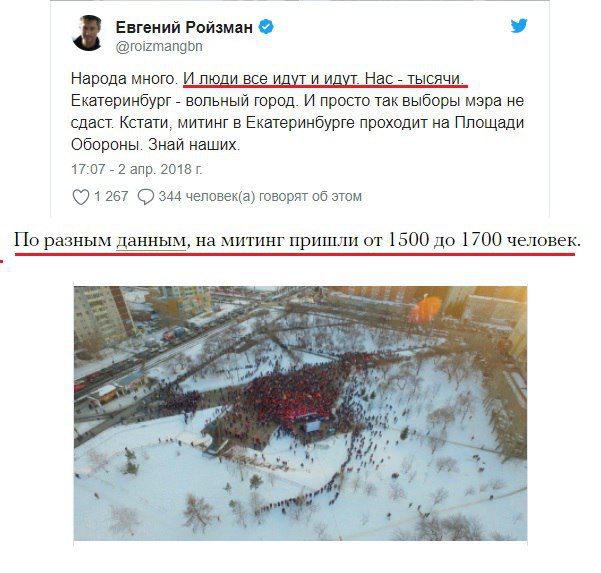Open the @roizmangbn handle link
Screen dimensions: 601x573
159,46
